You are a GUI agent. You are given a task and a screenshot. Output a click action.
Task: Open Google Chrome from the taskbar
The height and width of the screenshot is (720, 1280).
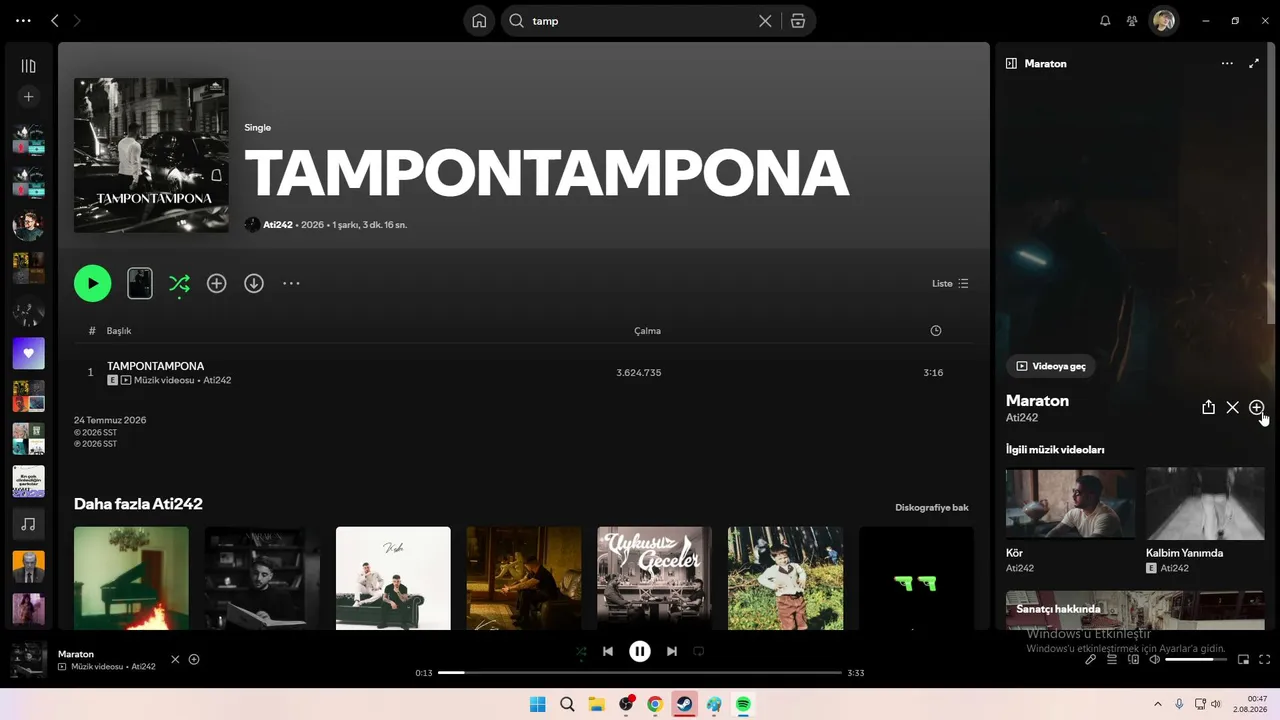pyautogui.click(x=655, y=704)
